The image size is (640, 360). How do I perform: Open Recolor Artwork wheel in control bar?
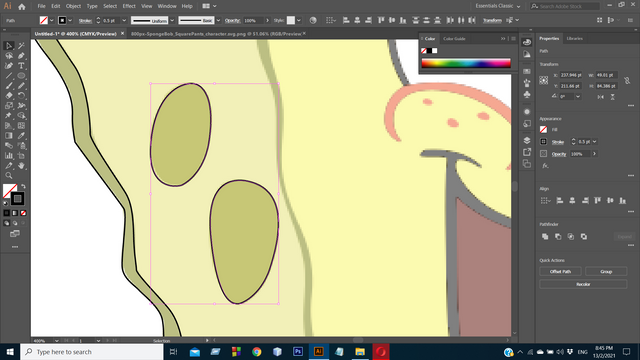tap(313, 20)
